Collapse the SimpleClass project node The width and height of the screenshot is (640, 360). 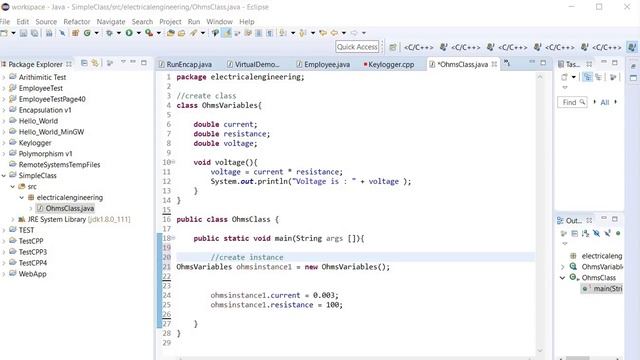(x=4, y=176)
